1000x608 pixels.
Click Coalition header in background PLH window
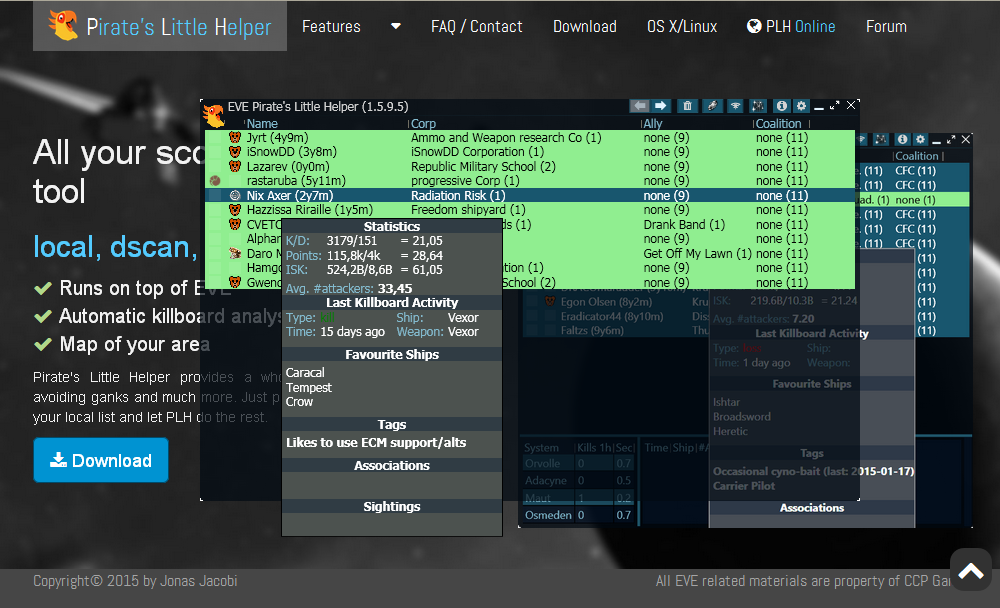[x=917, y=156]
